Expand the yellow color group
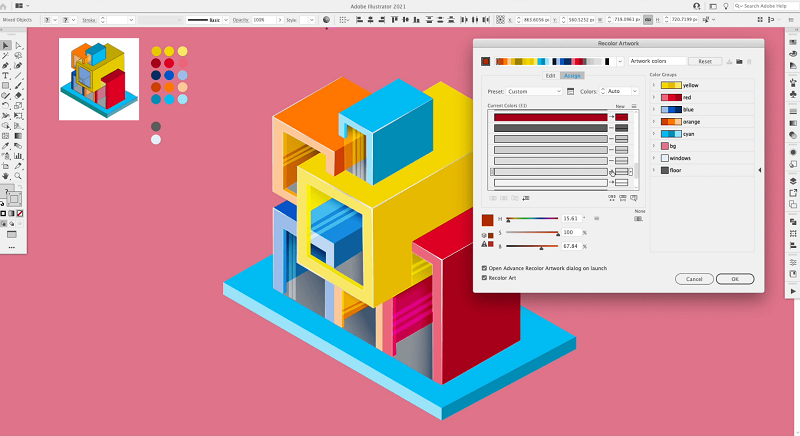 653,85
